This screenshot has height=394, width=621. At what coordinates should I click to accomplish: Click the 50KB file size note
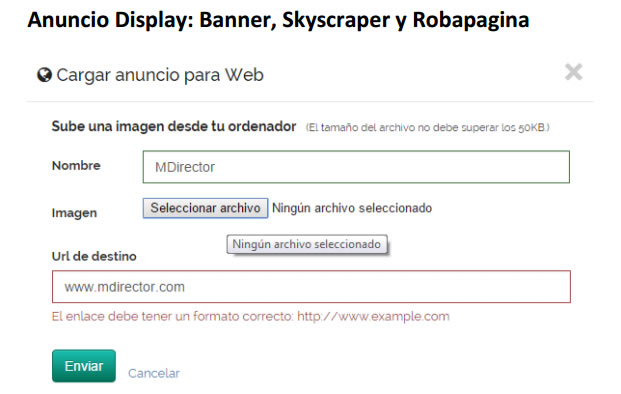point(427,128)
